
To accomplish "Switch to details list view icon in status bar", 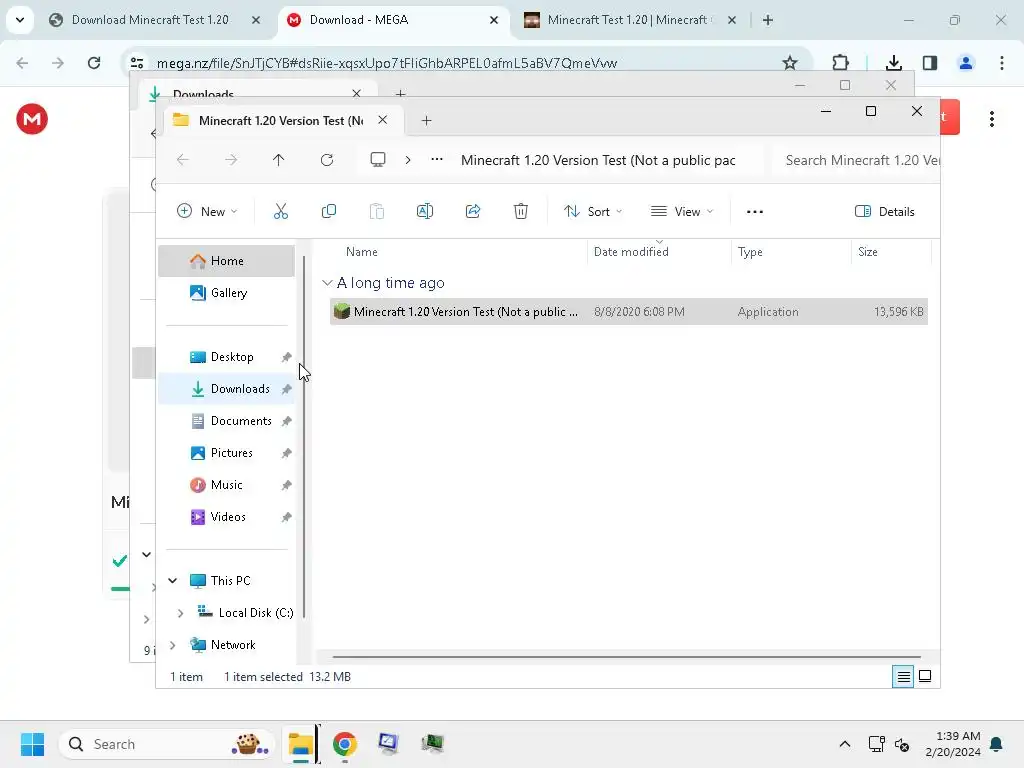I will (903, 677).
